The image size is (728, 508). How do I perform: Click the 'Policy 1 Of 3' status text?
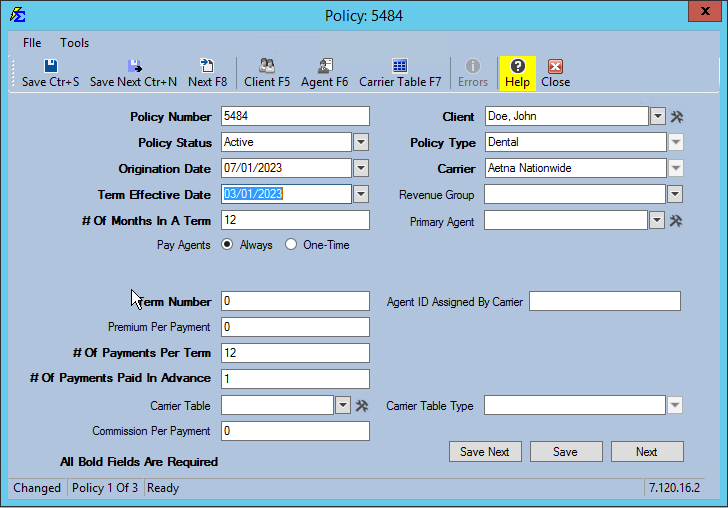[105, 488]
